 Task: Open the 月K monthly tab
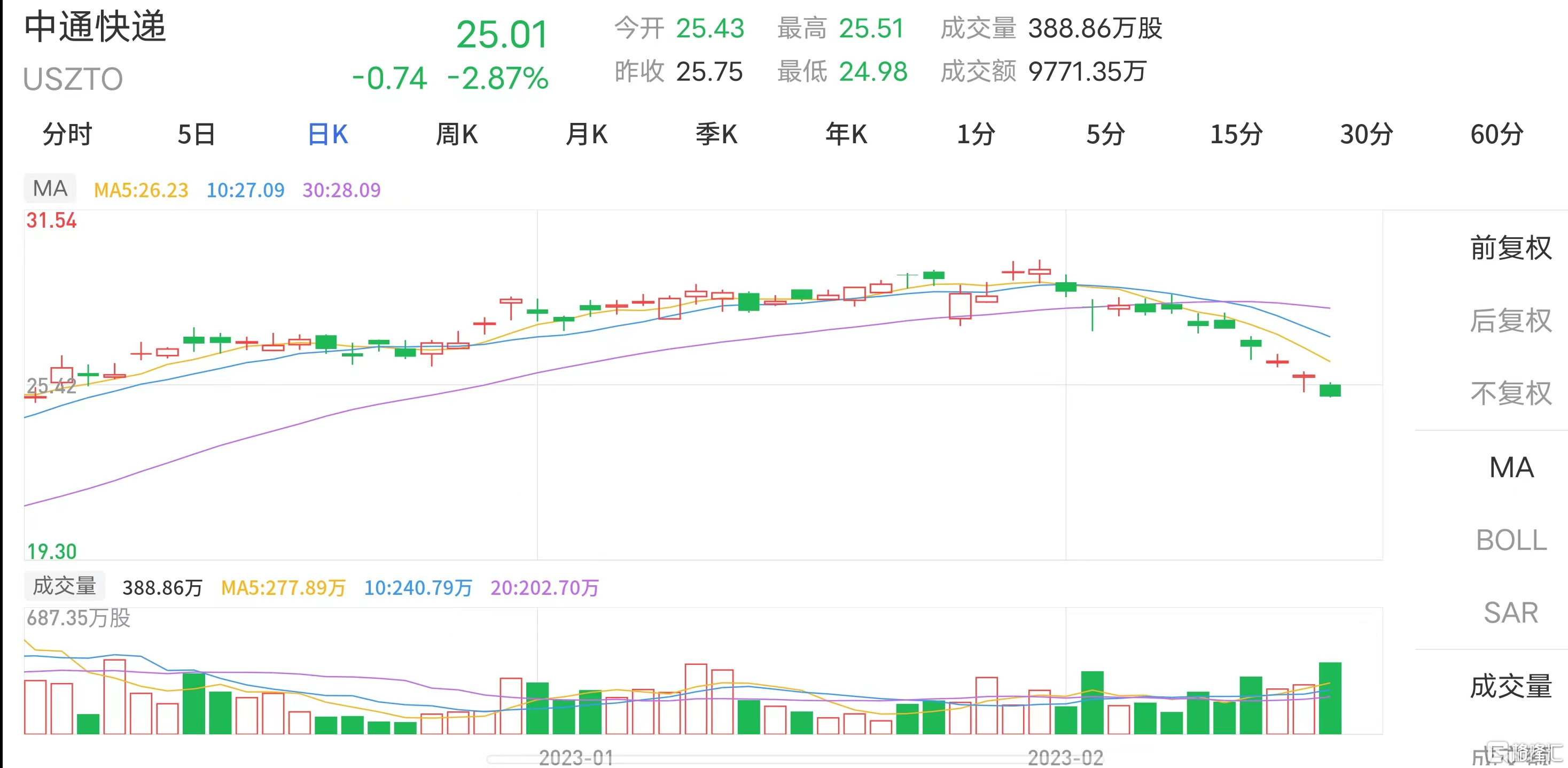click(587, 134)
